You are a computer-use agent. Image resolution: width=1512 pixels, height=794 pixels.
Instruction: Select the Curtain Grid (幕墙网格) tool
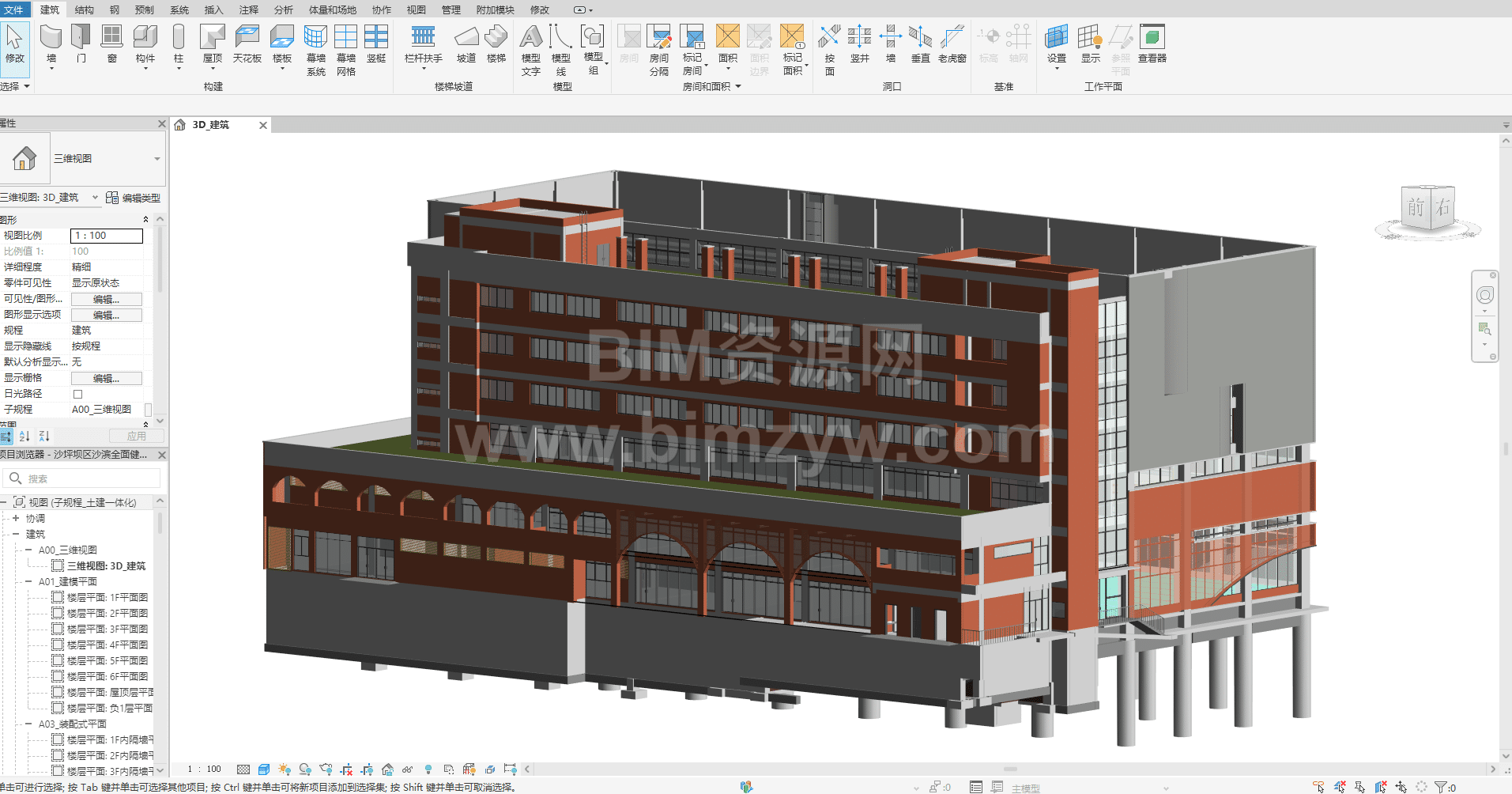pos(346,50)
